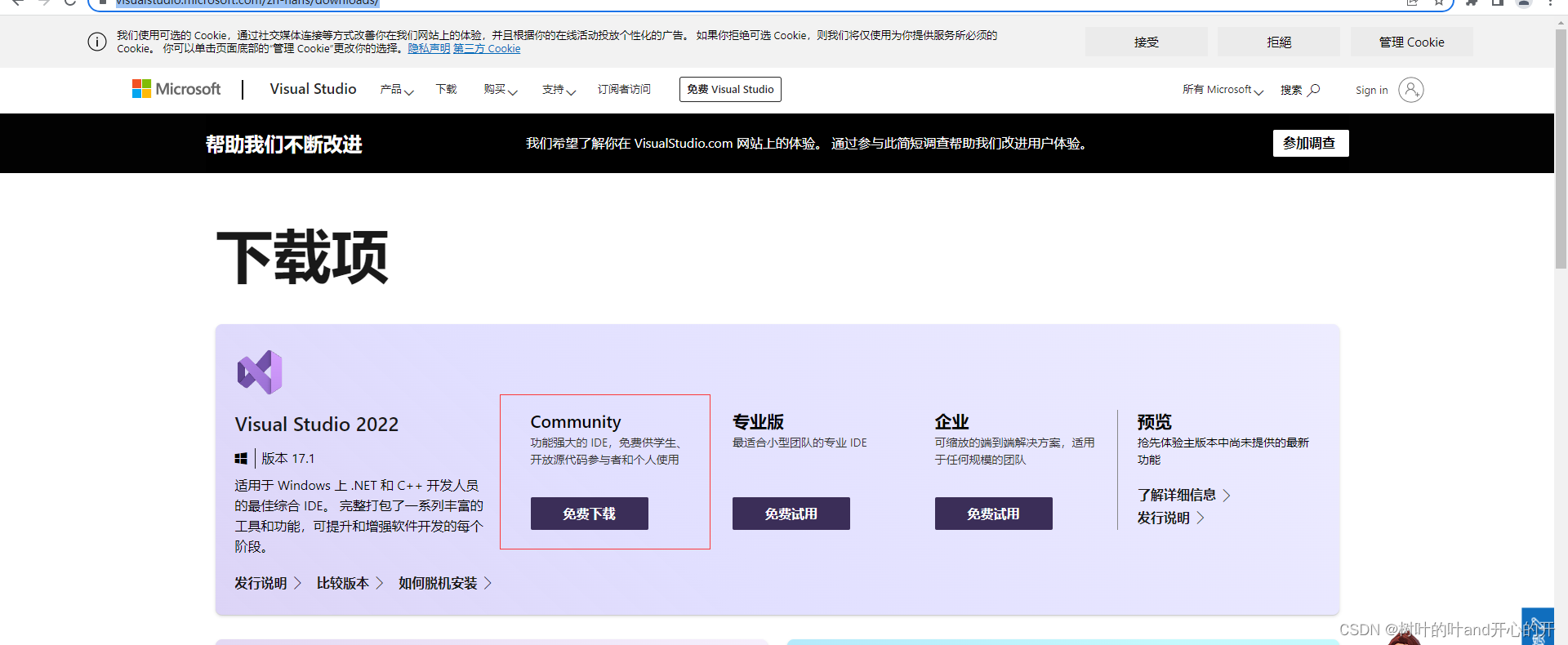Image resolution: width=1568 pixels, height=645 pixels.
Task: Open the 订阅者访问 menu item
Action: [624, 89]
